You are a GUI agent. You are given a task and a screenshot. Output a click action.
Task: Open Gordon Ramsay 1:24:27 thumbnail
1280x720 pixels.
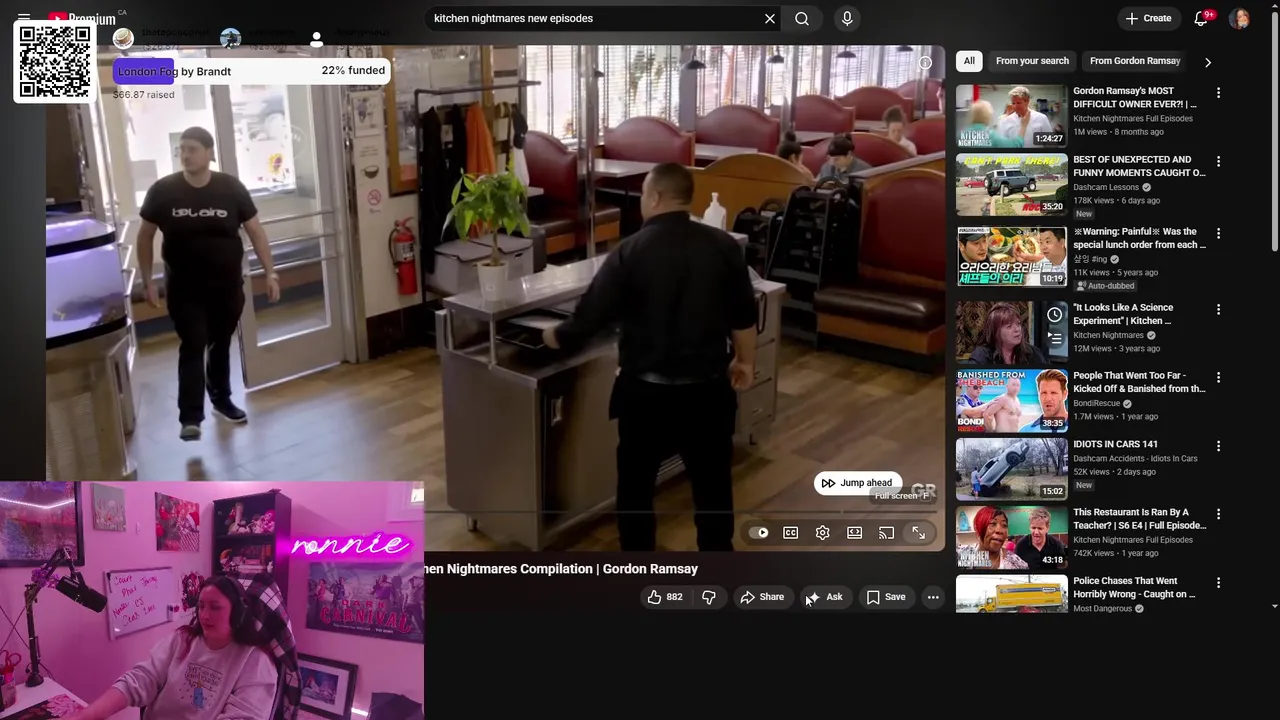point(1011,116)
